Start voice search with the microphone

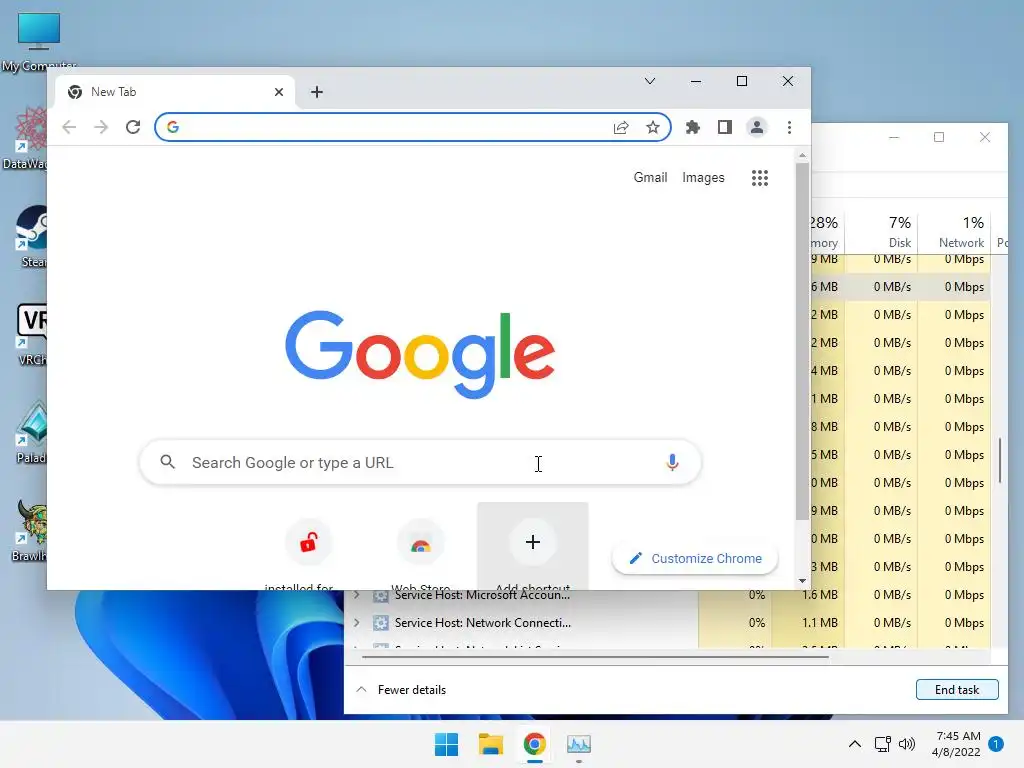click(x=672, y=462)
